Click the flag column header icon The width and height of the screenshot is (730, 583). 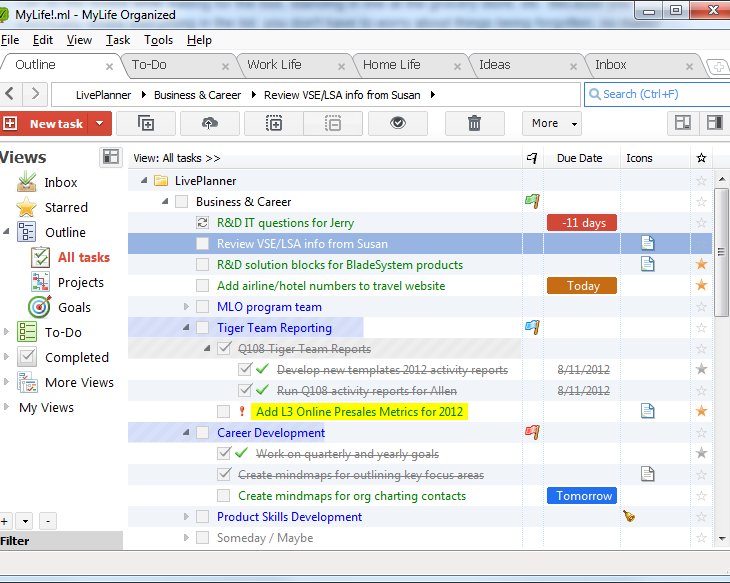coord(532,158)
